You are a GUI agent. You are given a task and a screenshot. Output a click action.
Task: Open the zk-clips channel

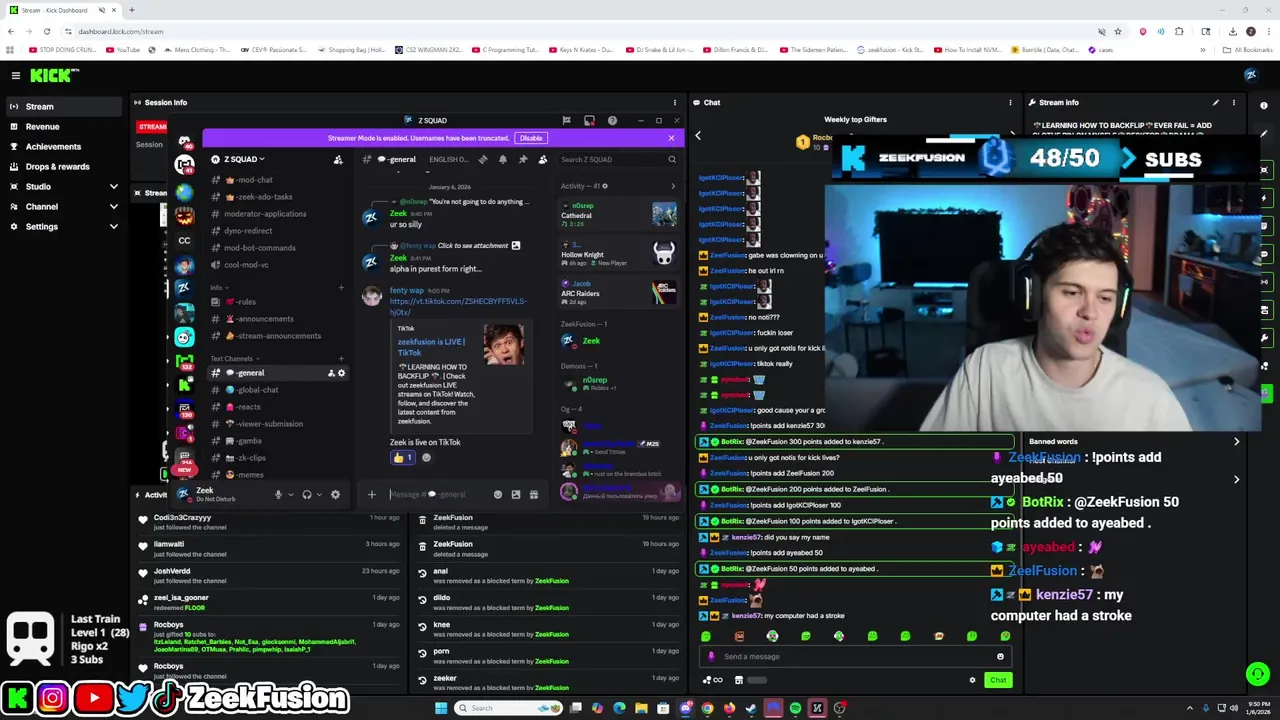[276, 458]
